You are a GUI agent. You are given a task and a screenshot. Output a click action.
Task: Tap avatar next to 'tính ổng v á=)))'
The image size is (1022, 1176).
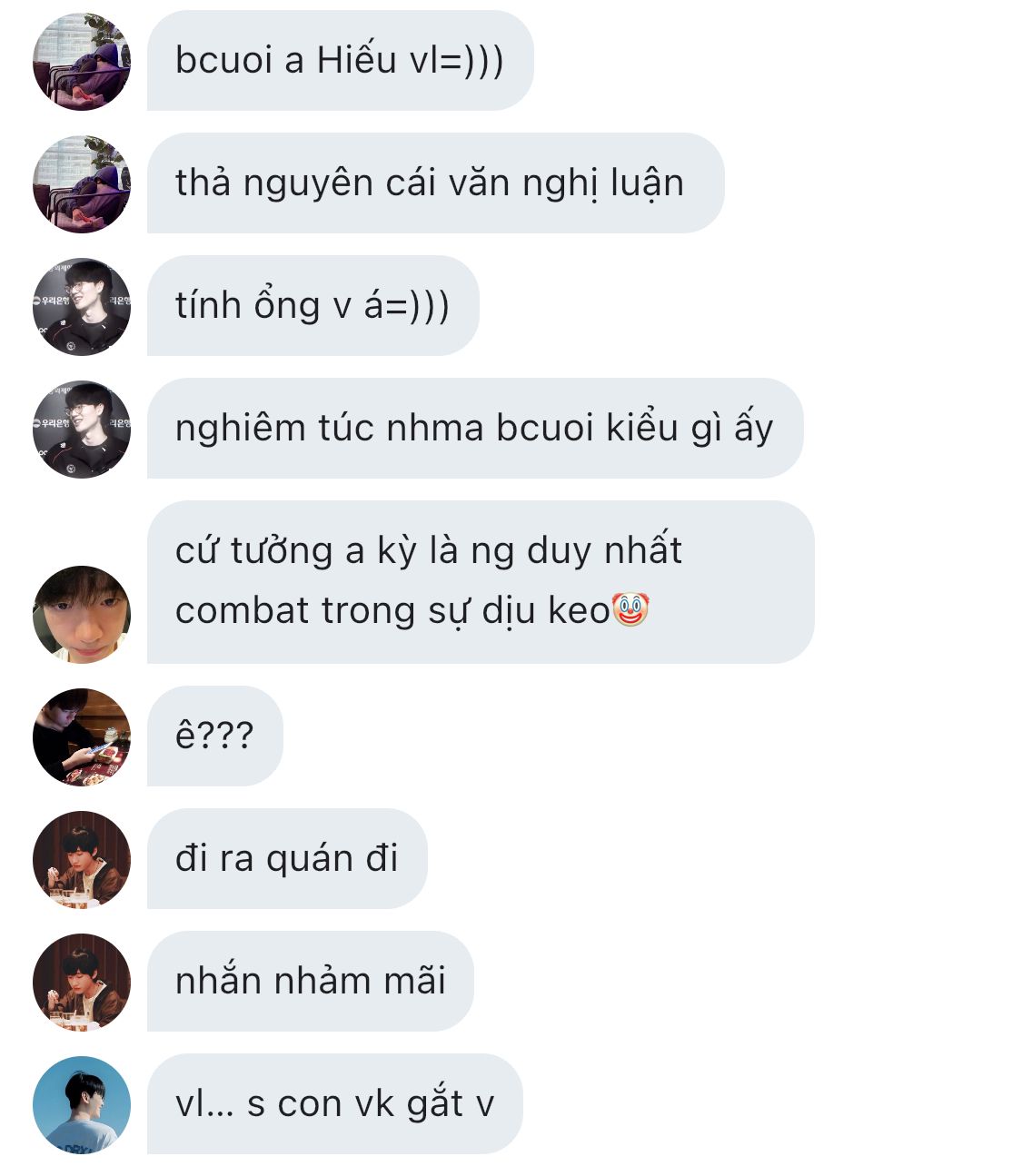coord(82,307)
